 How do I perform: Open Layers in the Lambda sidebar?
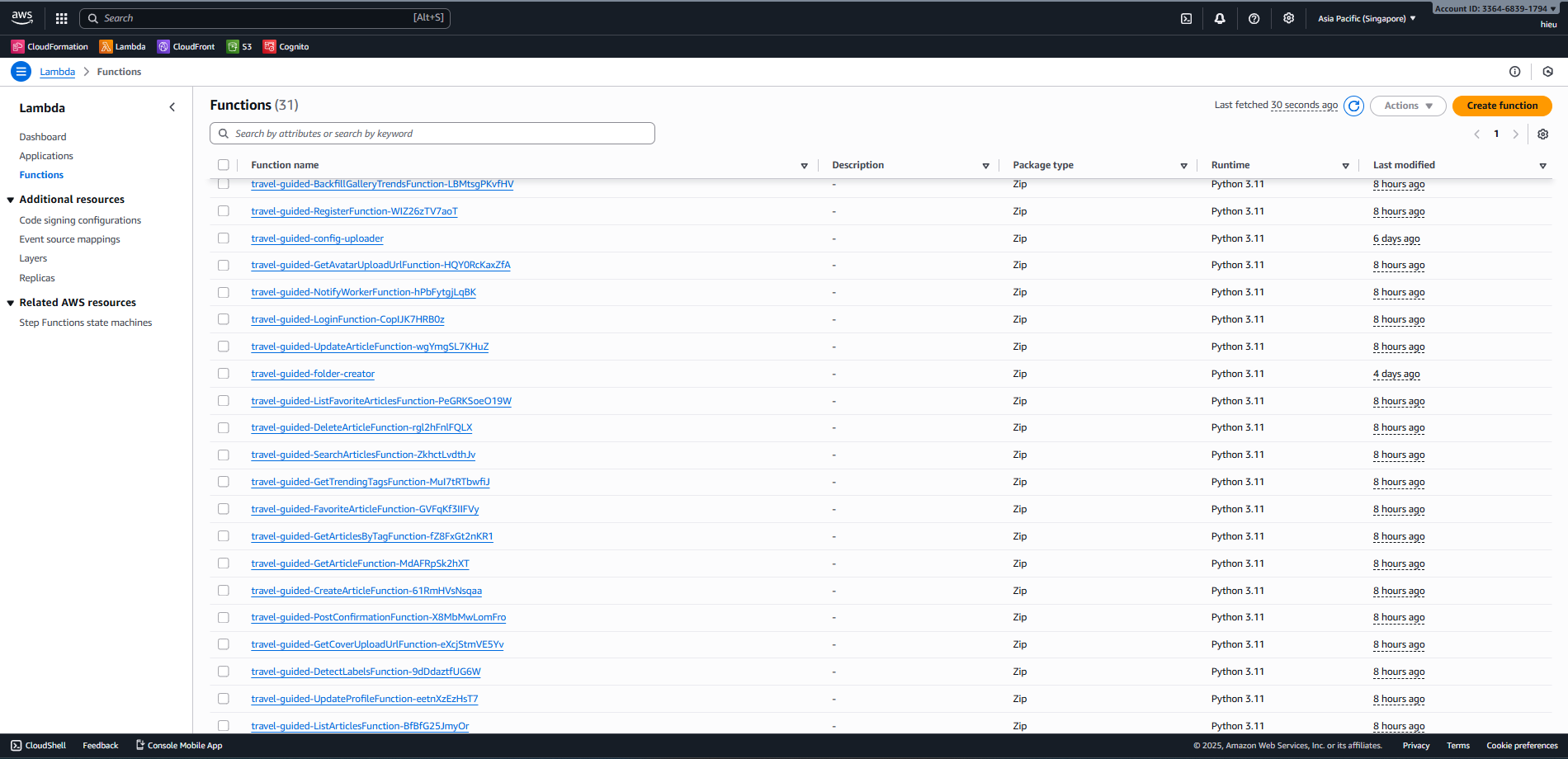click(33, 258)
